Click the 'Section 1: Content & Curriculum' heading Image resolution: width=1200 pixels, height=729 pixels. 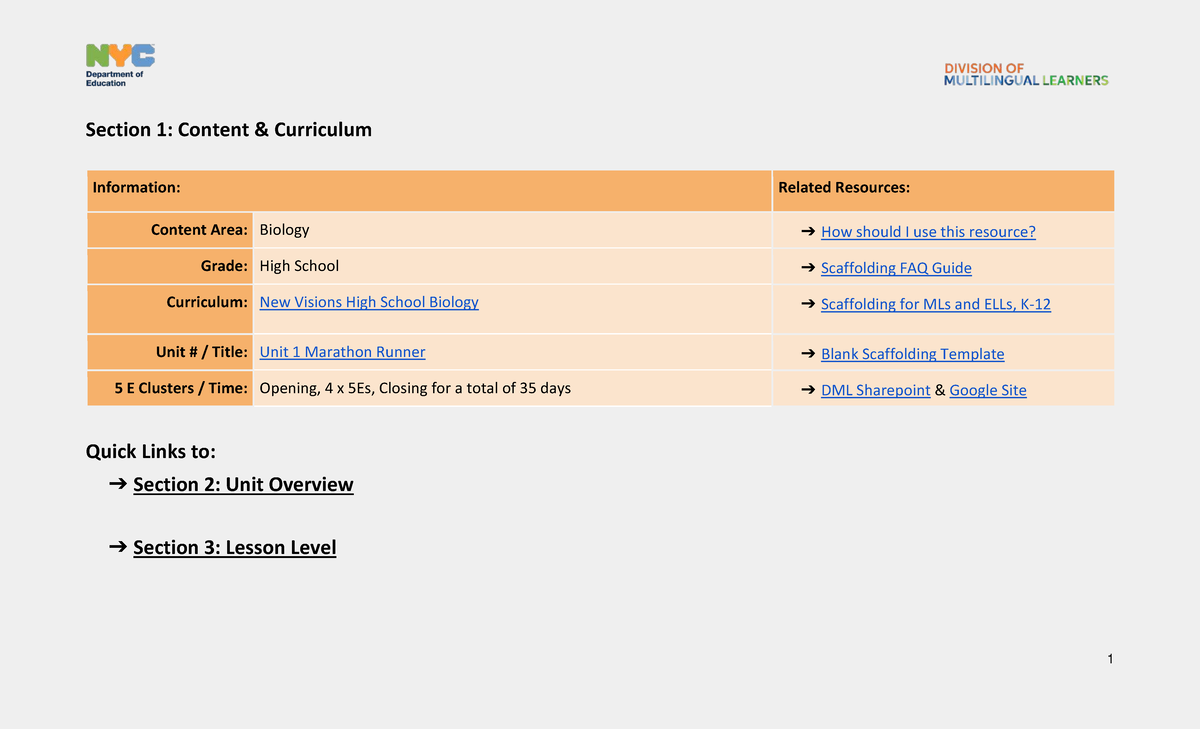(228, 130)
